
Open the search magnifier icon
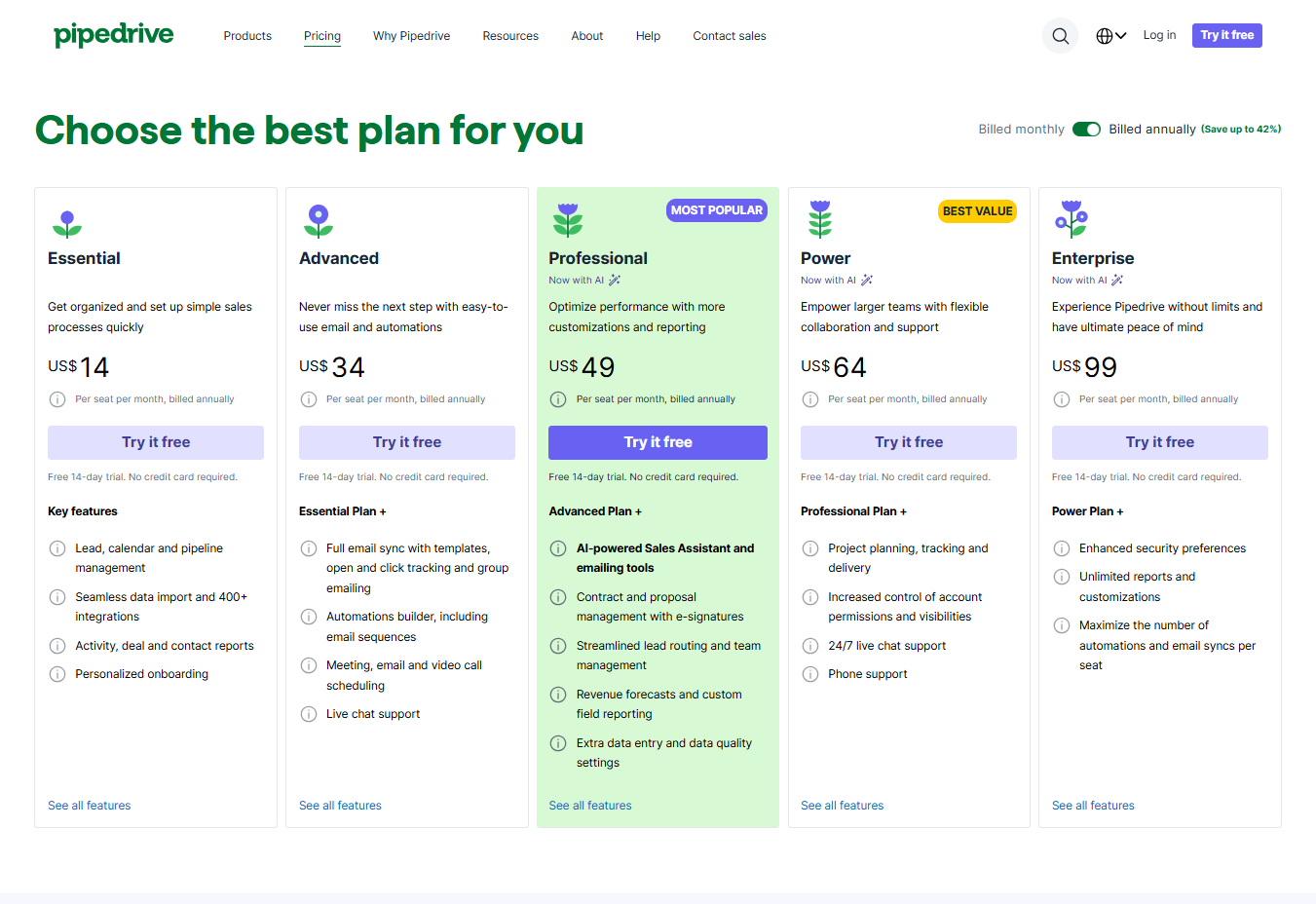pos(1061,36)
